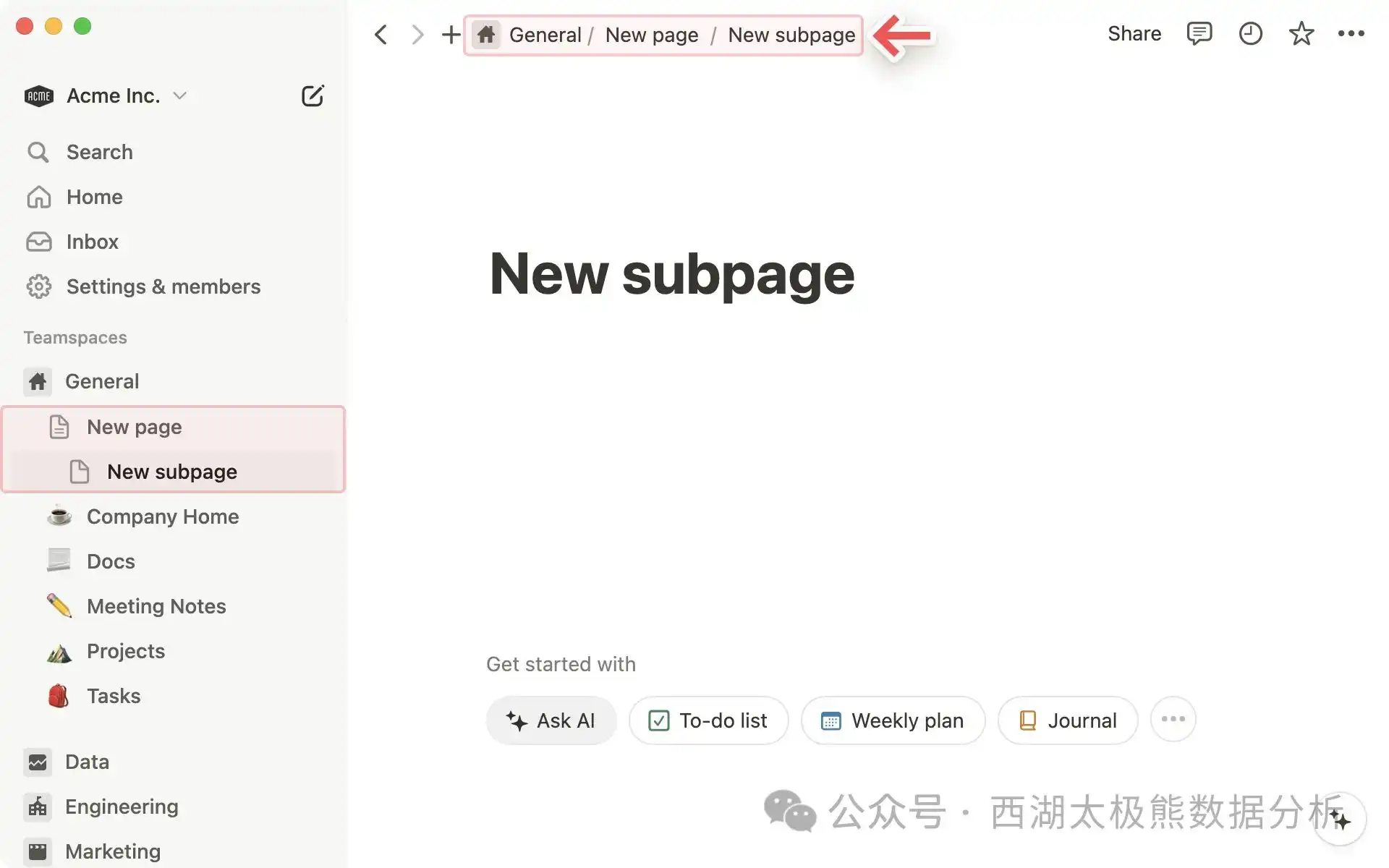Viewport: 1389px width, 868px height.
Task: Click the Share button
Action: [1134, 33]
